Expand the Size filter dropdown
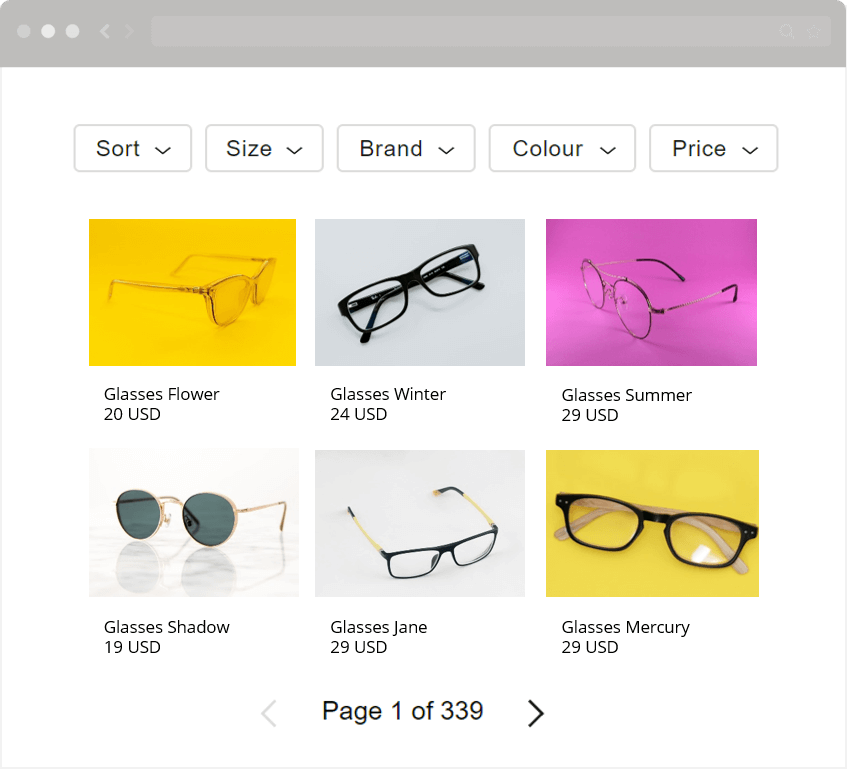Viewport: 847px width, 769px height. coord(264,149)
